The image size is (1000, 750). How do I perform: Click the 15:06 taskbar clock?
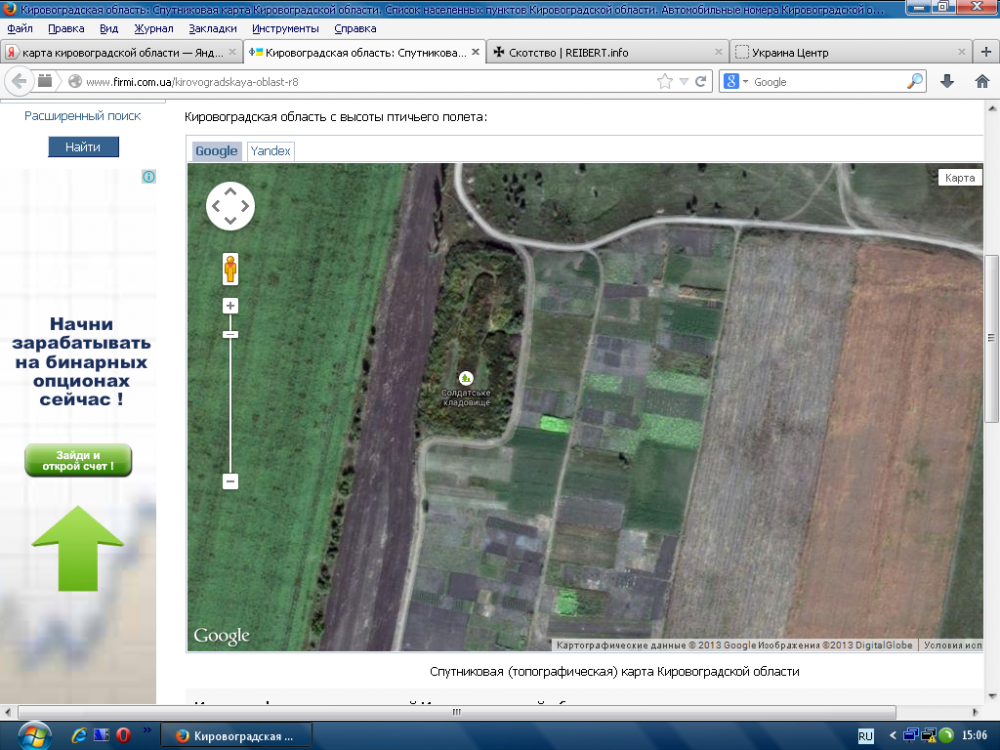[x=974, y=735]
